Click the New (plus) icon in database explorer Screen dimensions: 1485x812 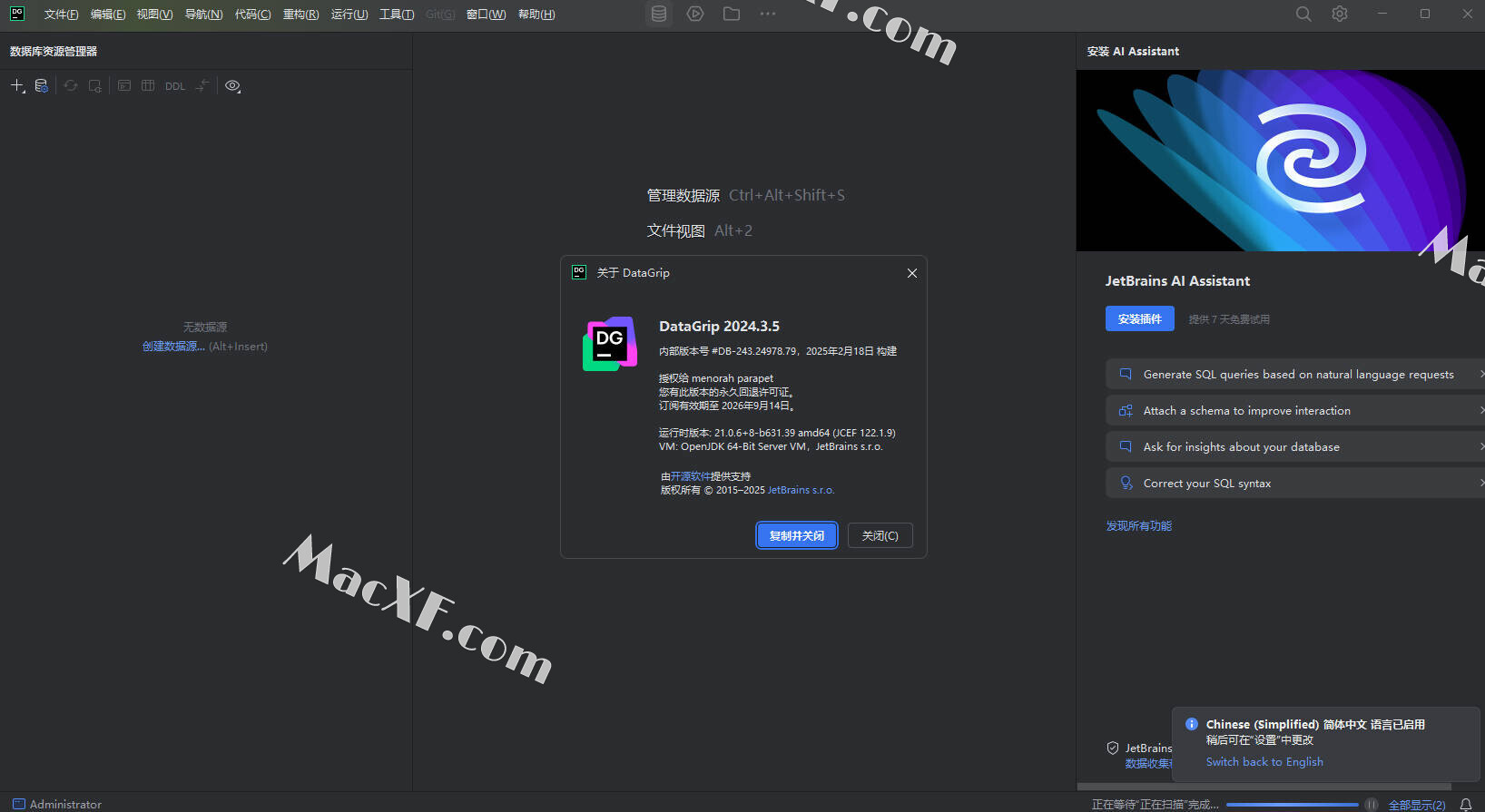coord(17,85)
